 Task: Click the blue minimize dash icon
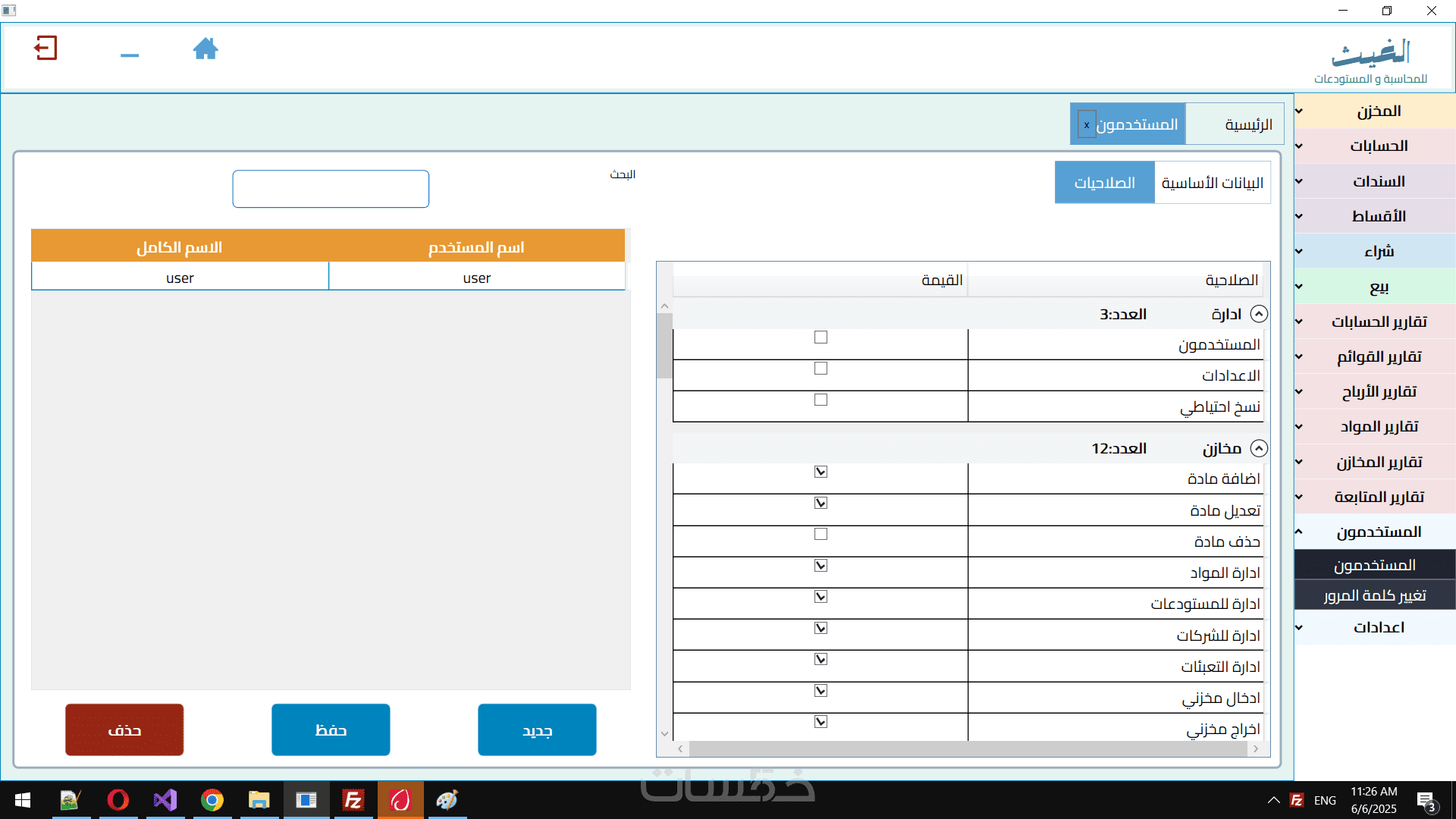[x=130, y=55]
